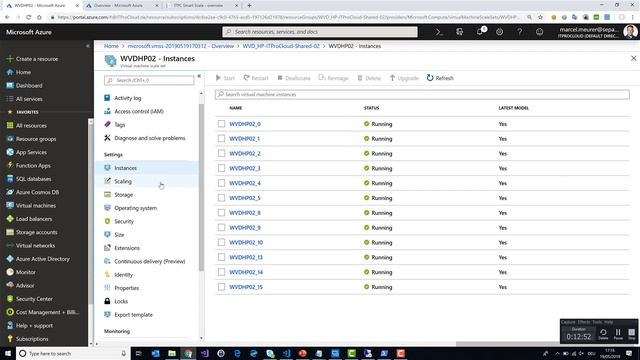Select checkbox for WVDHP02_1

click(x=221, y=138)
